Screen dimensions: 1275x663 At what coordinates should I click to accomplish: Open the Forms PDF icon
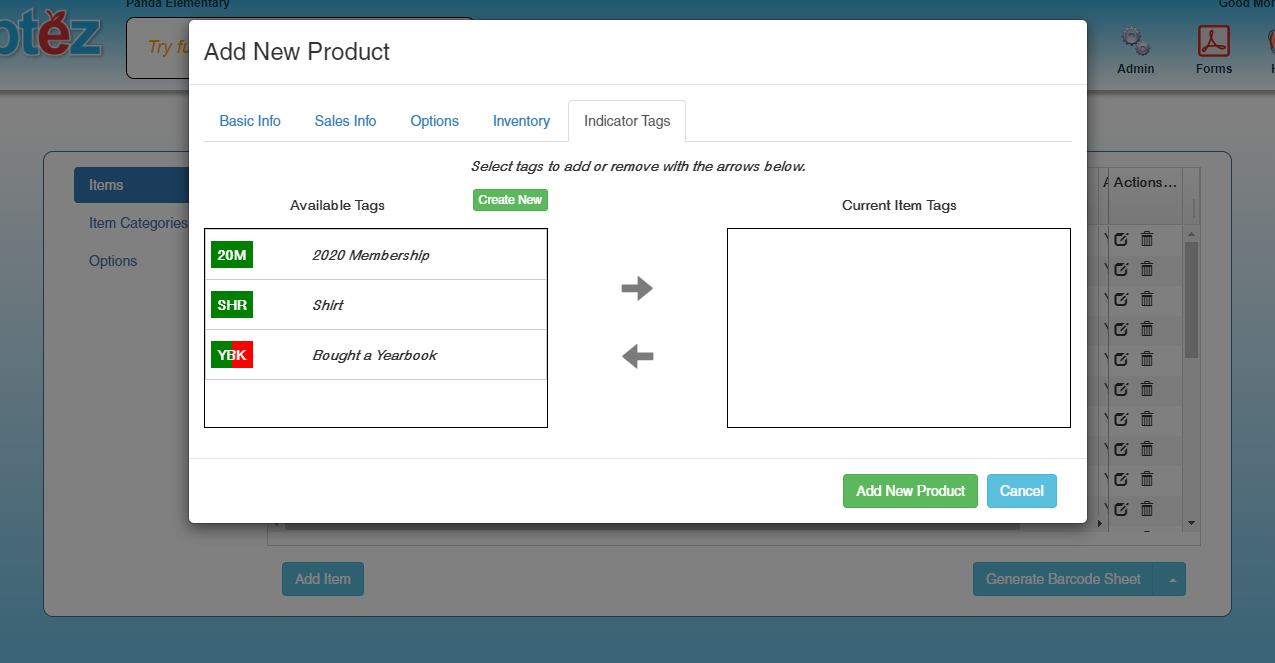1213,42
